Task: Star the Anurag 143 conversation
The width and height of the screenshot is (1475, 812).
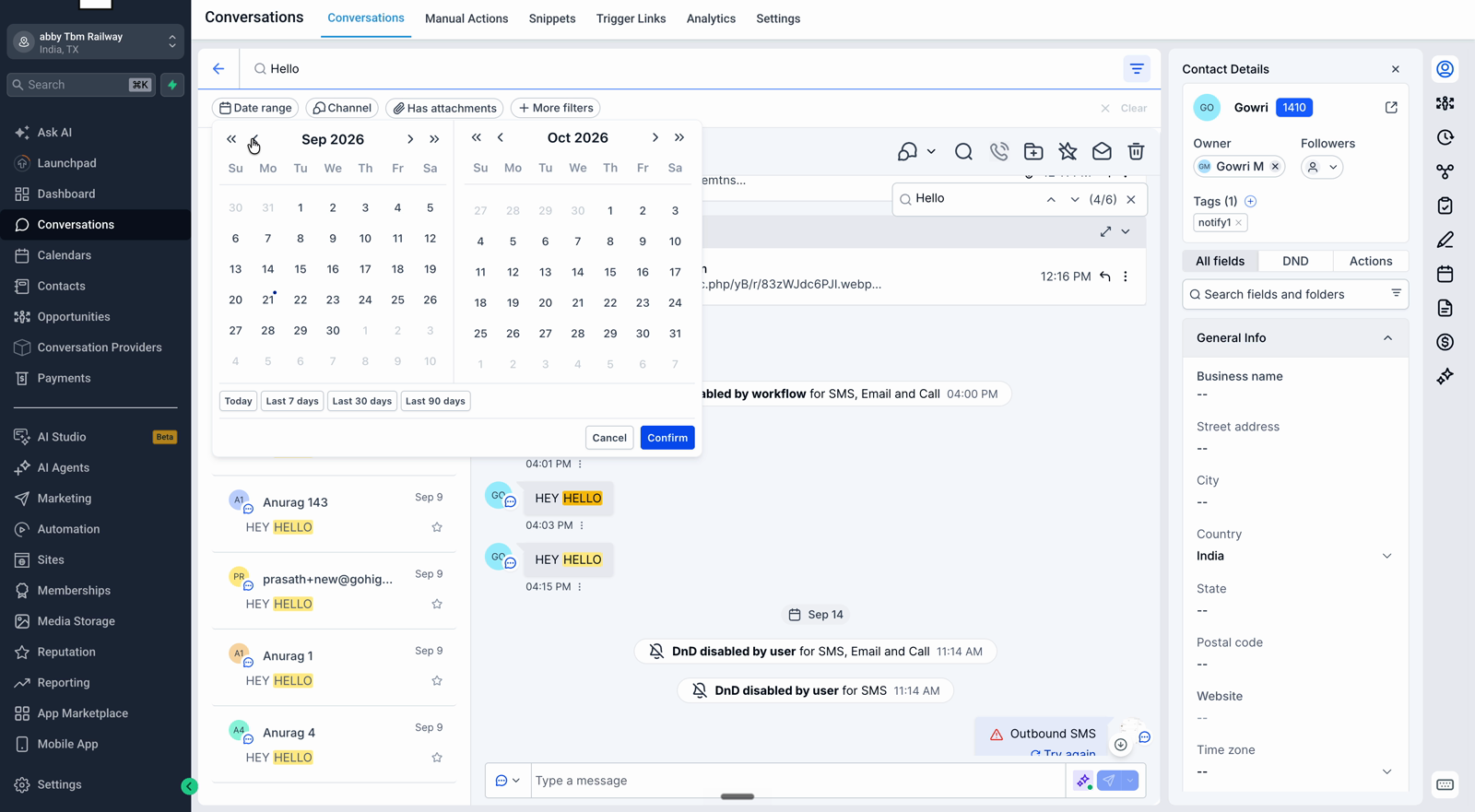Action: pyautogui.click(x=437, y=527)
